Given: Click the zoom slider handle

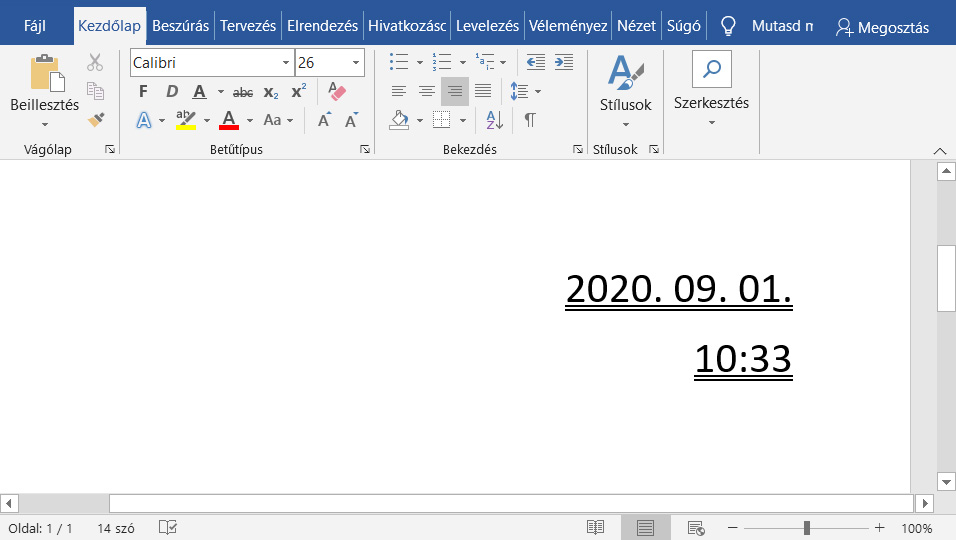Looking at the screenshot, I should (807, 528).
